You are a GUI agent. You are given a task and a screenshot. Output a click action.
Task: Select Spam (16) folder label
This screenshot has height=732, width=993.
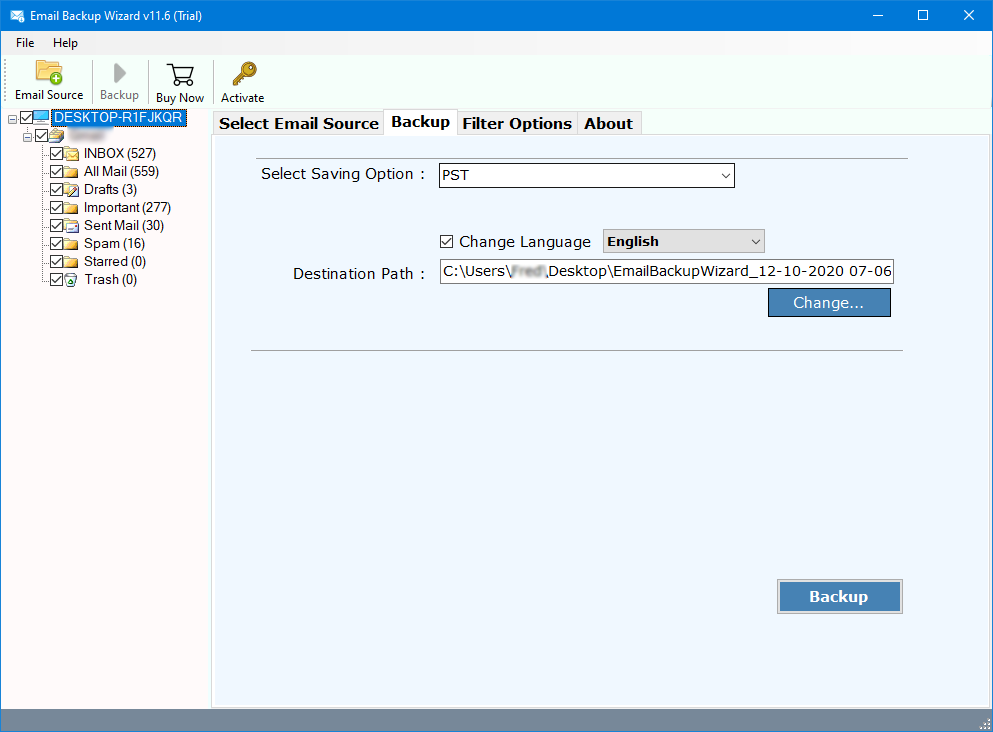tap(115, 244)
